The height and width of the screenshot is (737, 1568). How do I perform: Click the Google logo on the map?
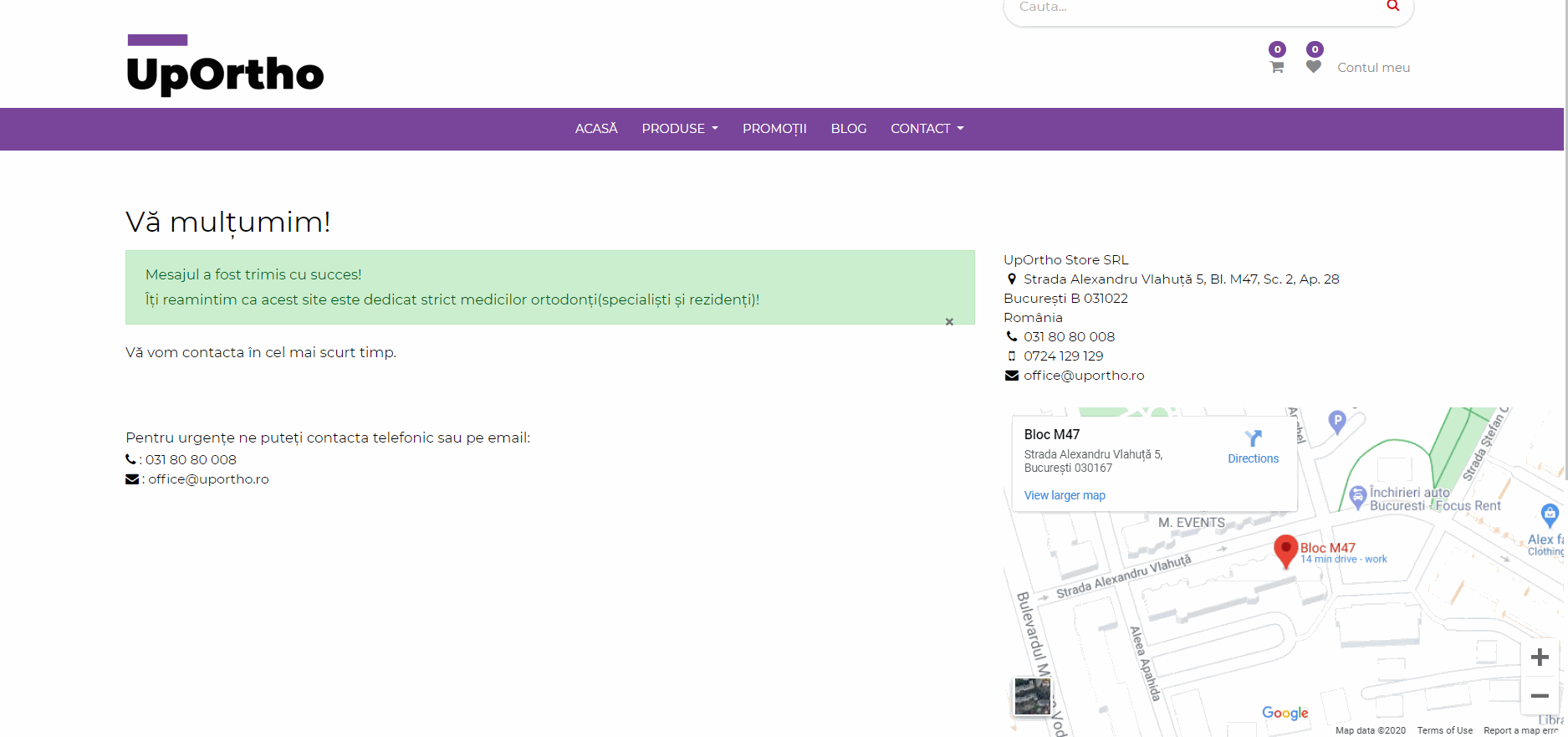click(x=1285, y=713)
